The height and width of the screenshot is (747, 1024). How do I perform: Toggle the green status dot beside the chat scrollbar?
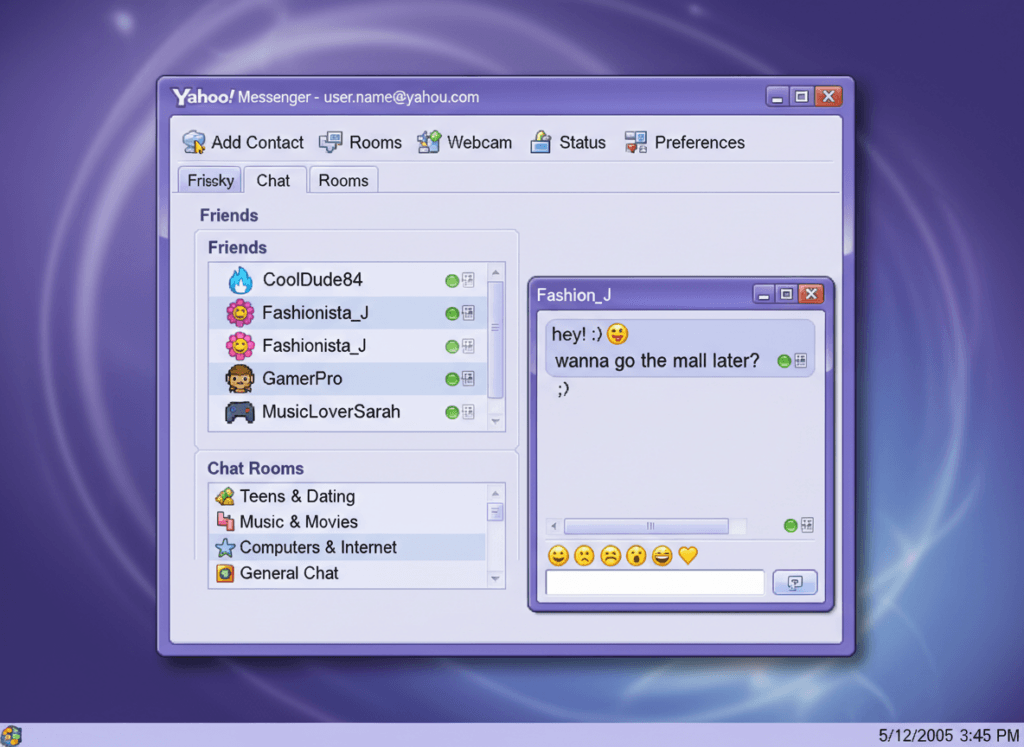789,525
